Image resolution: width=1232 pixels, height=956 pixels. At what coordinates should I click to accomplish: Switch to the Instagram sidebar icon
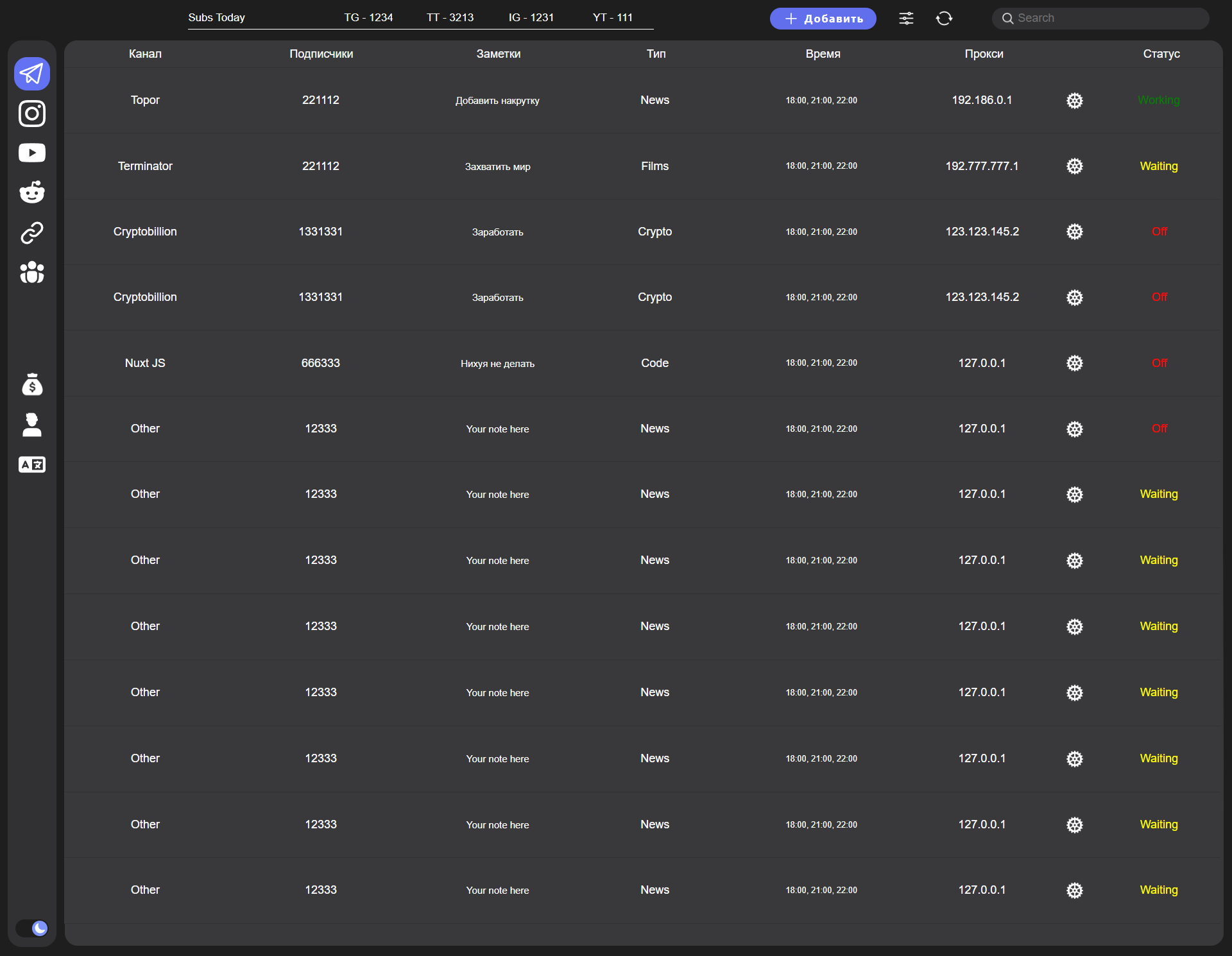[x=32, y=114]
